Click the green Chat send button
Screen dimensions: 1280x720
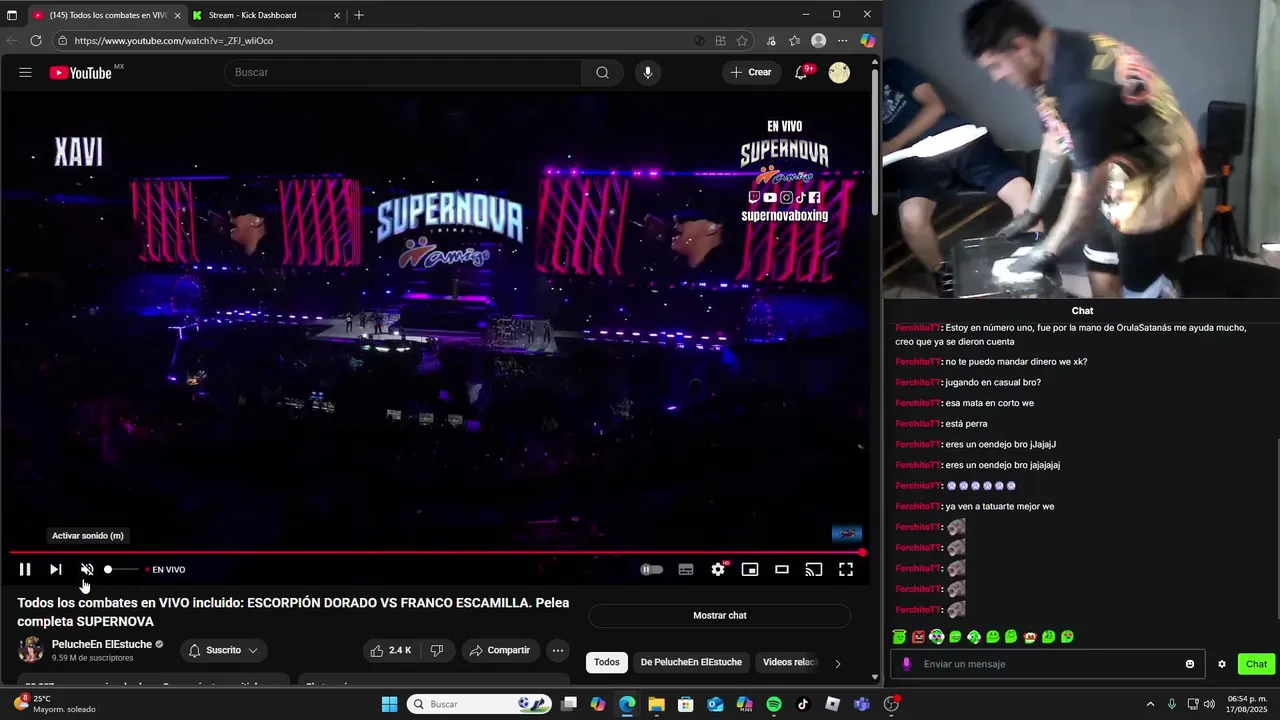1256,664
